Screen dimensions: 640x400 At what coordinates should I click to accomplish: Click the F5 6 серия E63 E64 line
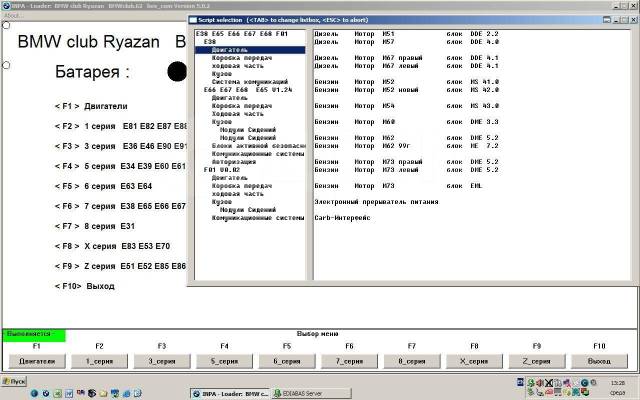tap(103, 186)
